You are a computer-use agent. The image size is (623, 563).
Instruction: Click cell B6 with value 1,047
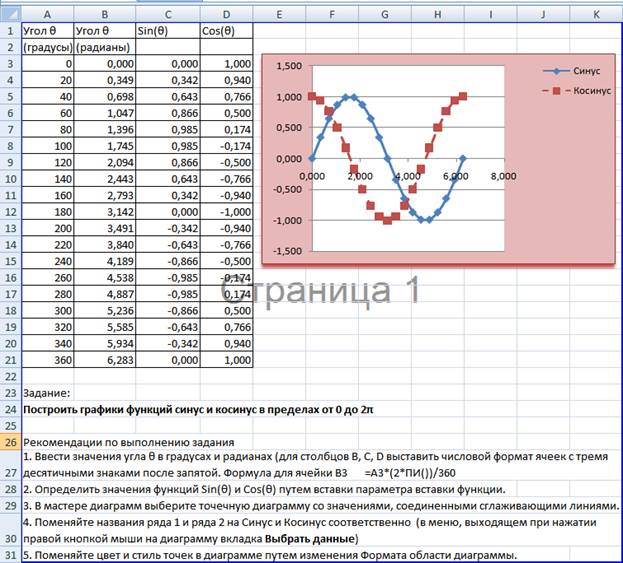[x=105, y=113]
